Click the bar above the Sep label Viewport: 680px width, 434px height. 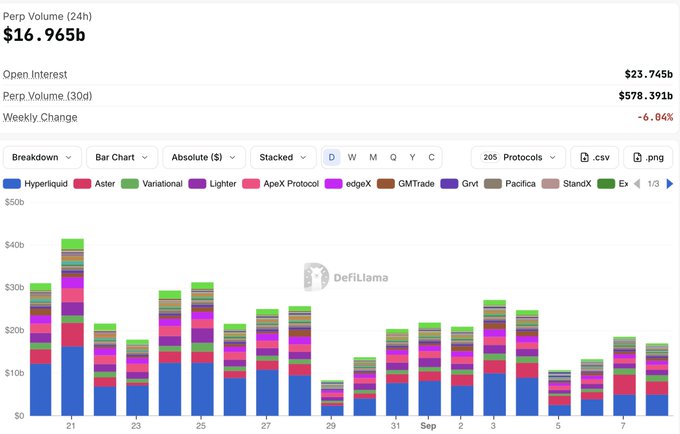coord(430,369)
